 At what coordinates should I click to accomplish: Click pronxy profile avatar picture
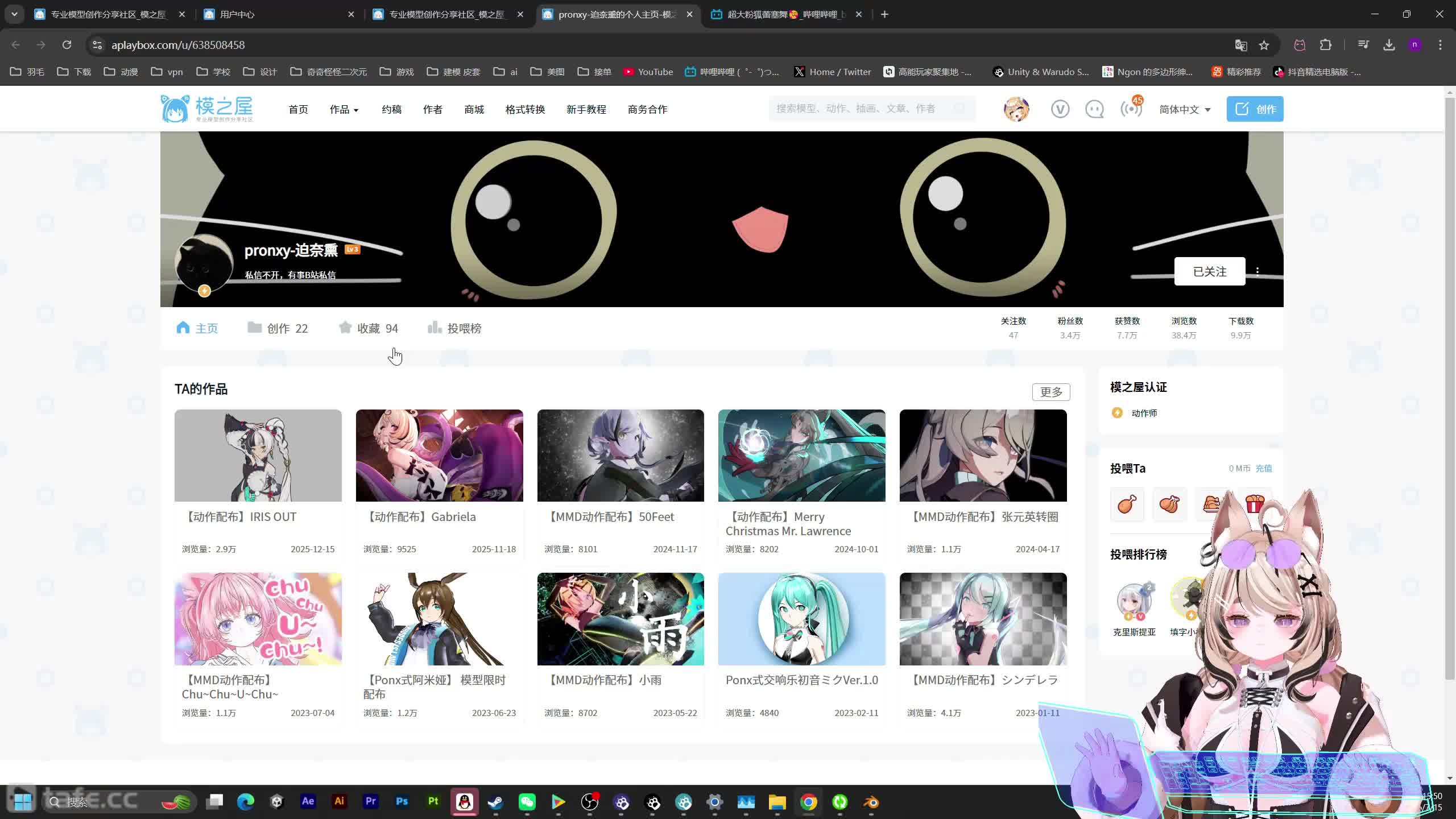coord(204,264)
